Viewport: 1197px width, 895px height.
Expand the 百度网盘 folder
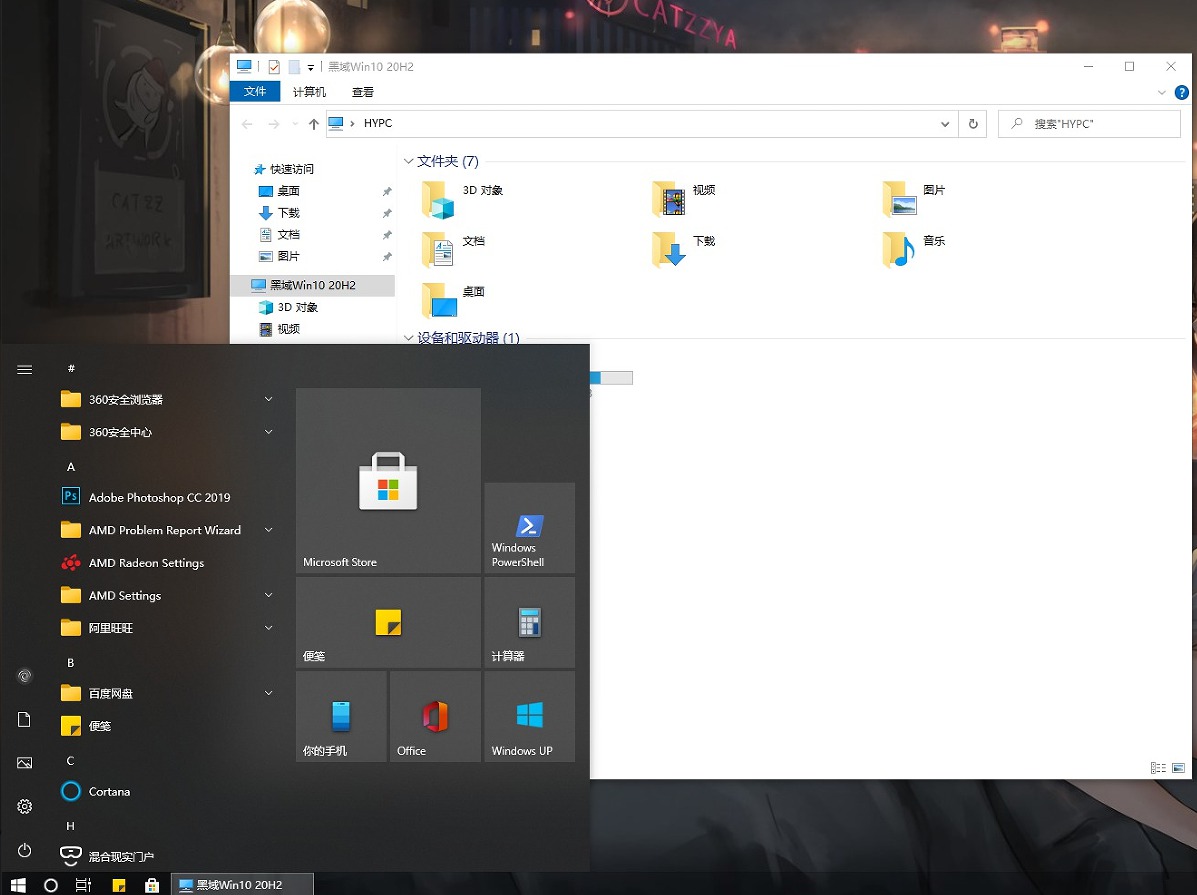269,693
